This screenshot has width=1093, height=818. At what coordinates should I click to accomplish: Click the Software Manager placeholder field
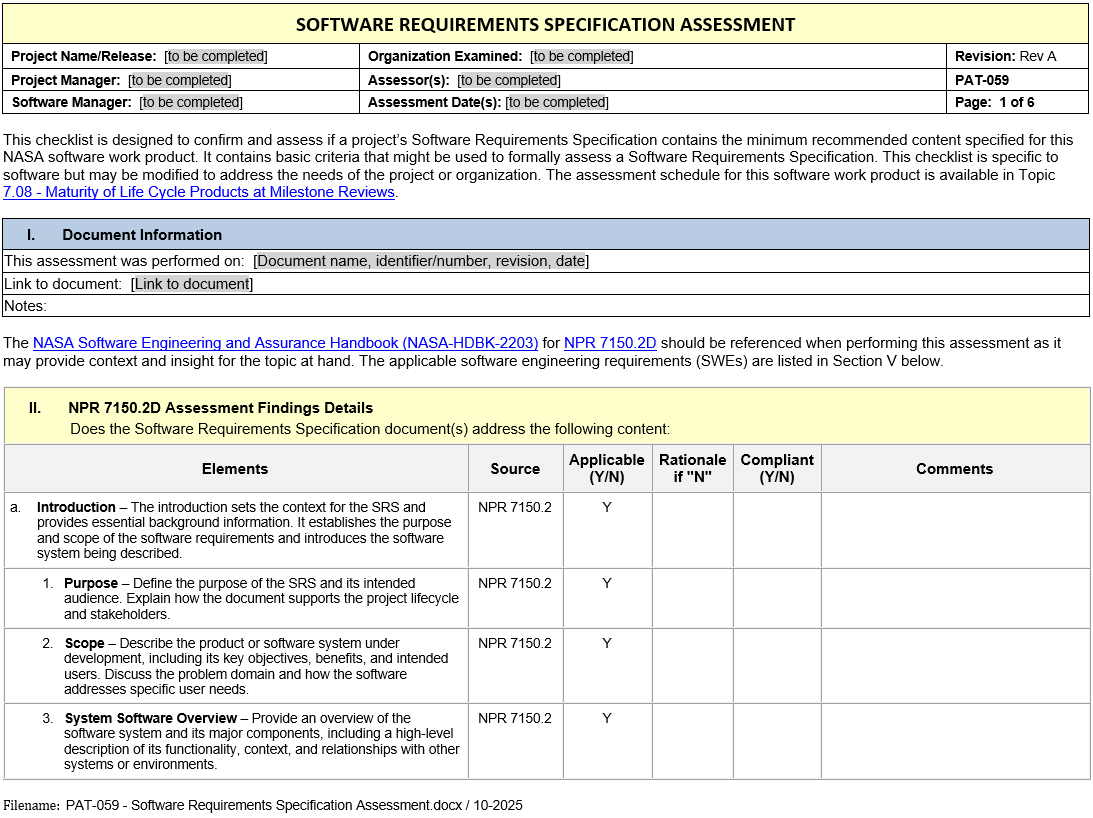click(x=191, y=102)
